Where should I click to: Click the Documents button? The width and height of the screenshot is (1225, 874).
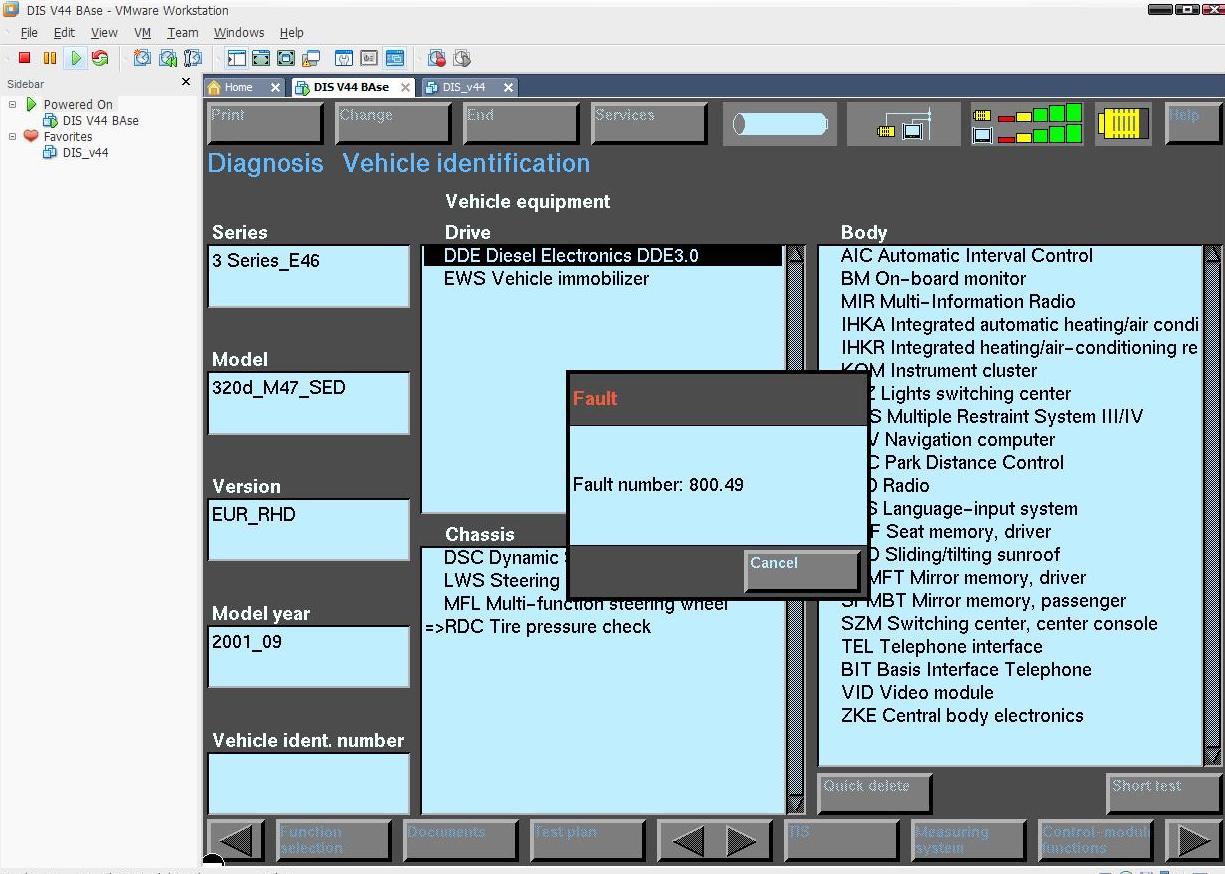click(x=461, y=840)
